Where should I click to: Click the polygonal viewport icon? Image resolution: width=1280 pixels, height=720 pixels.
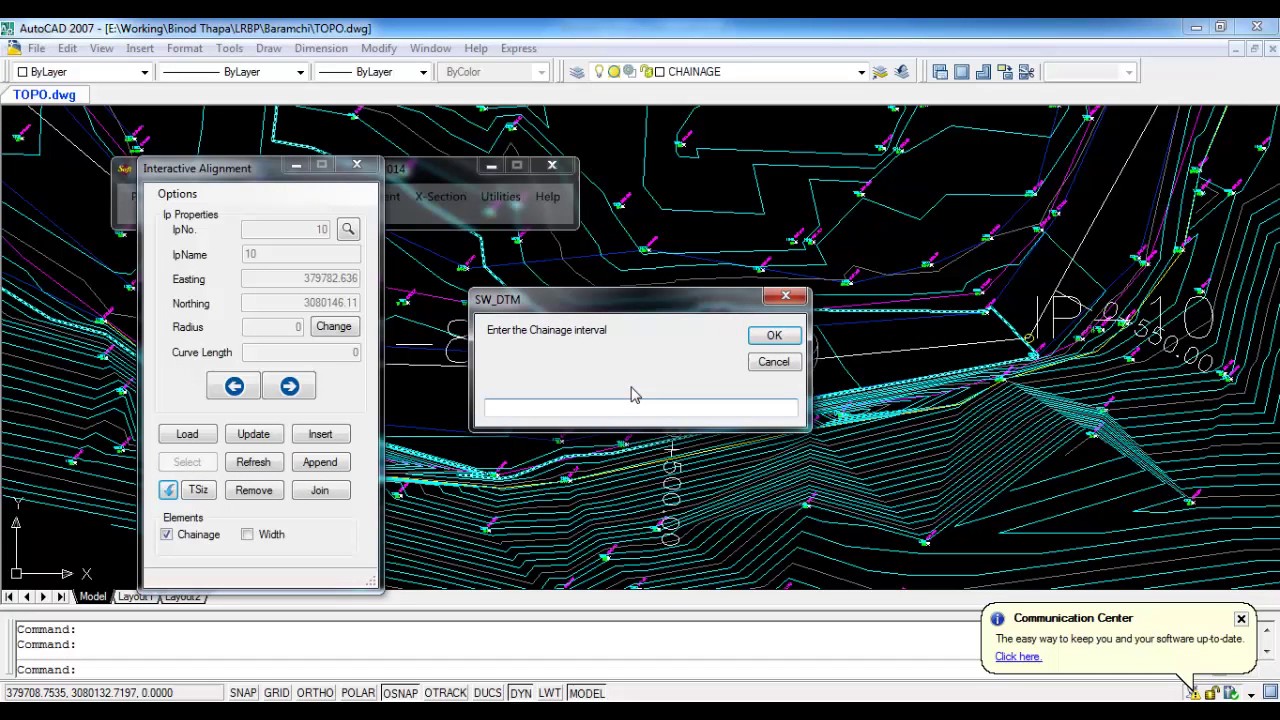[983, 72]
